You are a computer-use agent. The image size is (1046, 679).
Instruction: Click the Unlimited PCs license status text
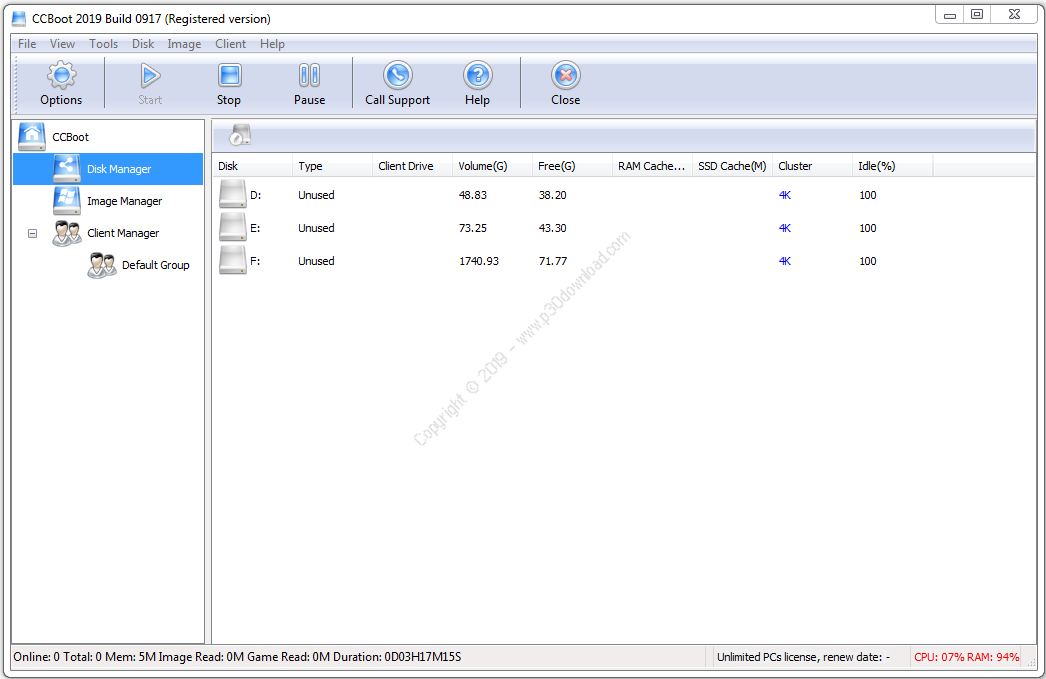click(x=803, y=657)
